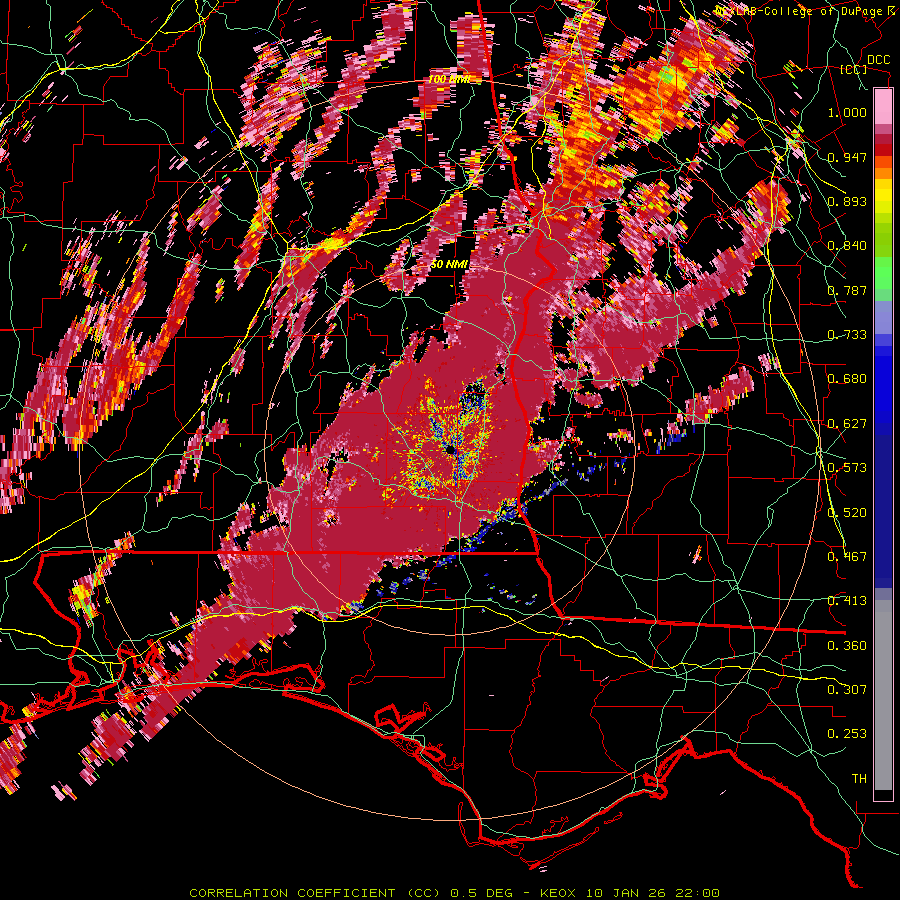
Task: Click the bright green color bar segment
Action: [883, 273]
